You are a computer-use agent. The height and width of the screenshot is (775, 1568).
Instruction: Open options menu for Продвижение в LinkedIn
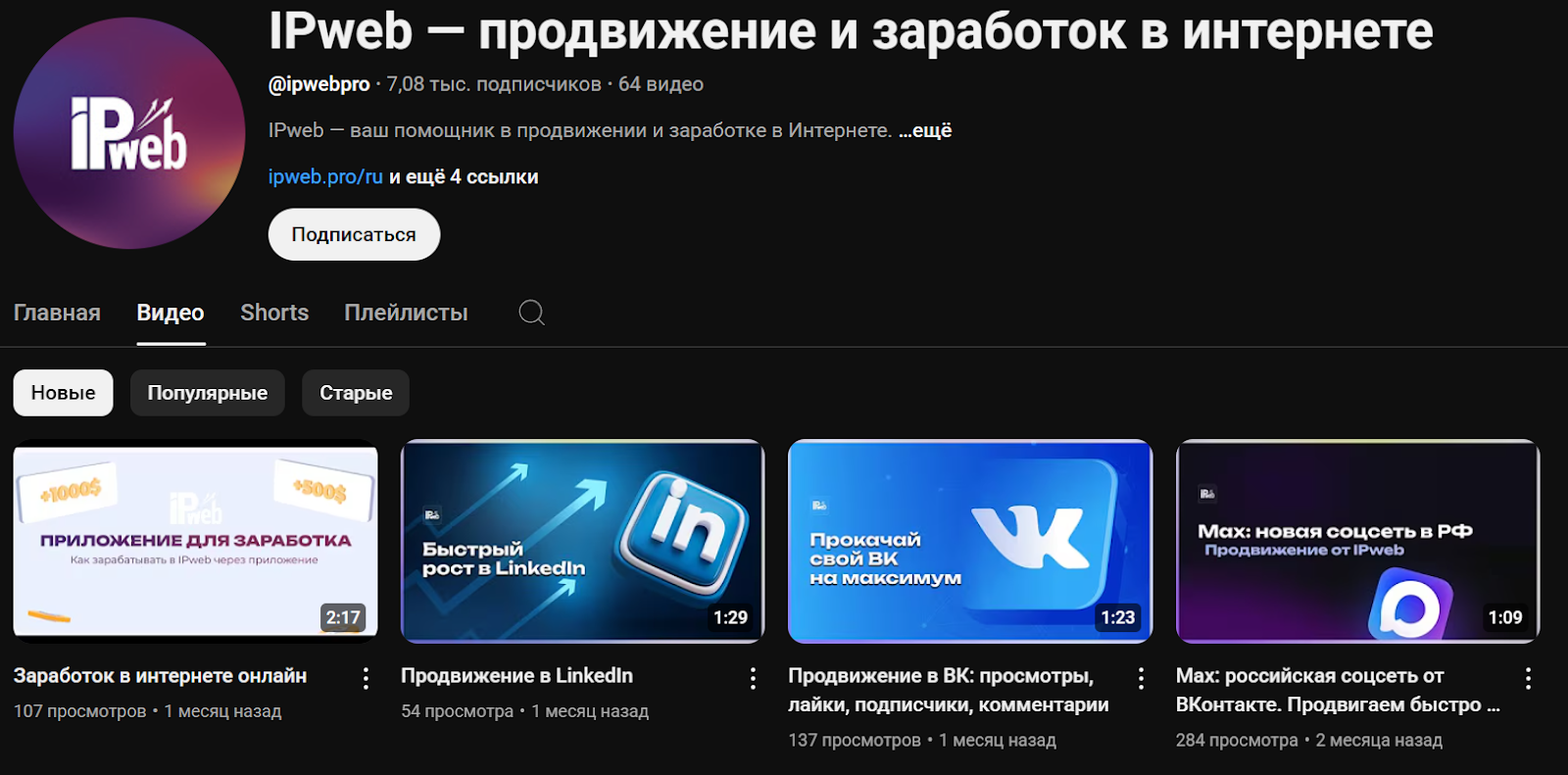coord(753,678)
